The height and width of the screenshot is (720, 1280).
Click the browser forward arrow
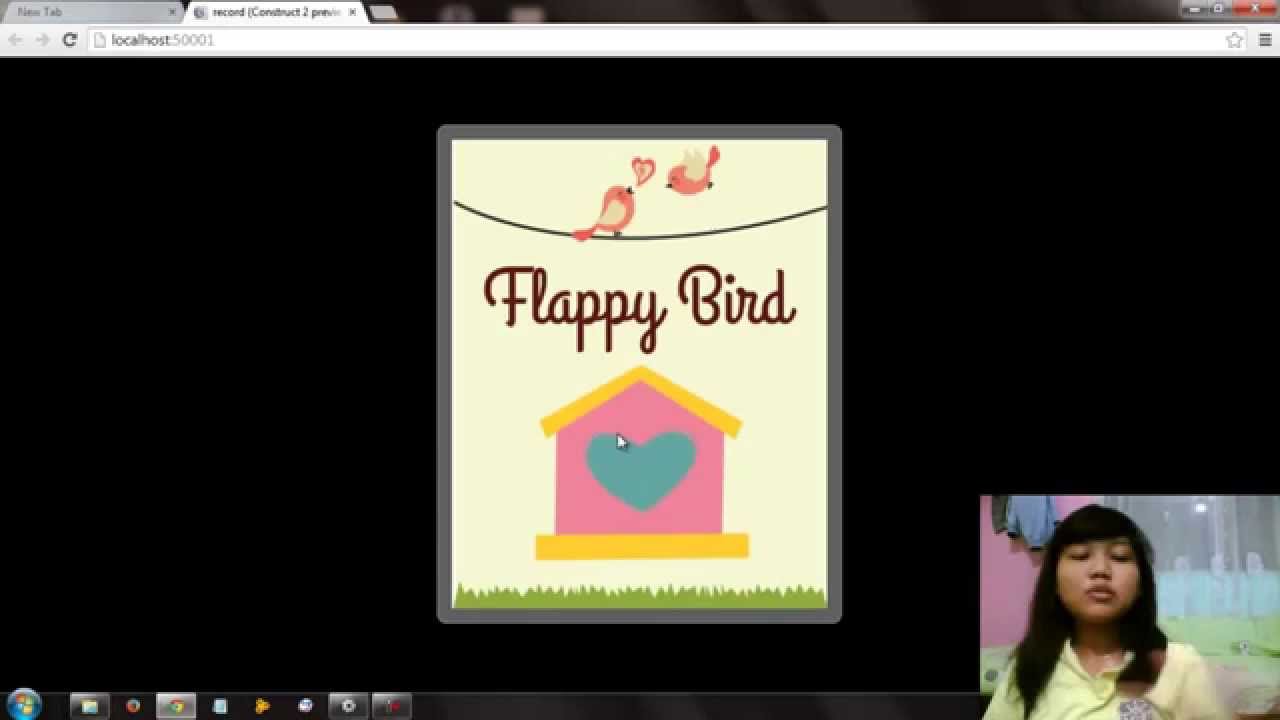42,40
